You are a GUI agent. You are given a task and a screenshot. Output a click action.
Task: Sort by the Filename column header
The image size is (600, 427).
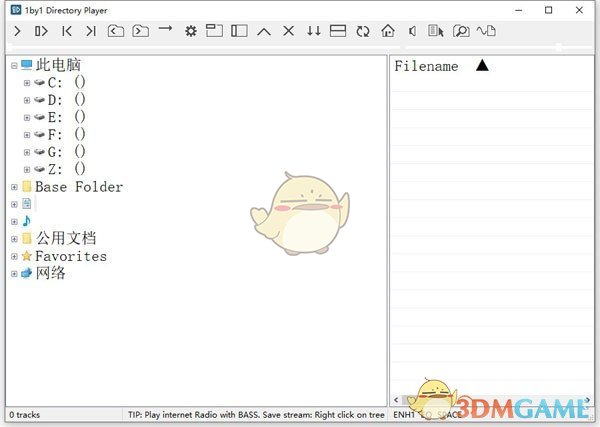click(x=426, y=66)
